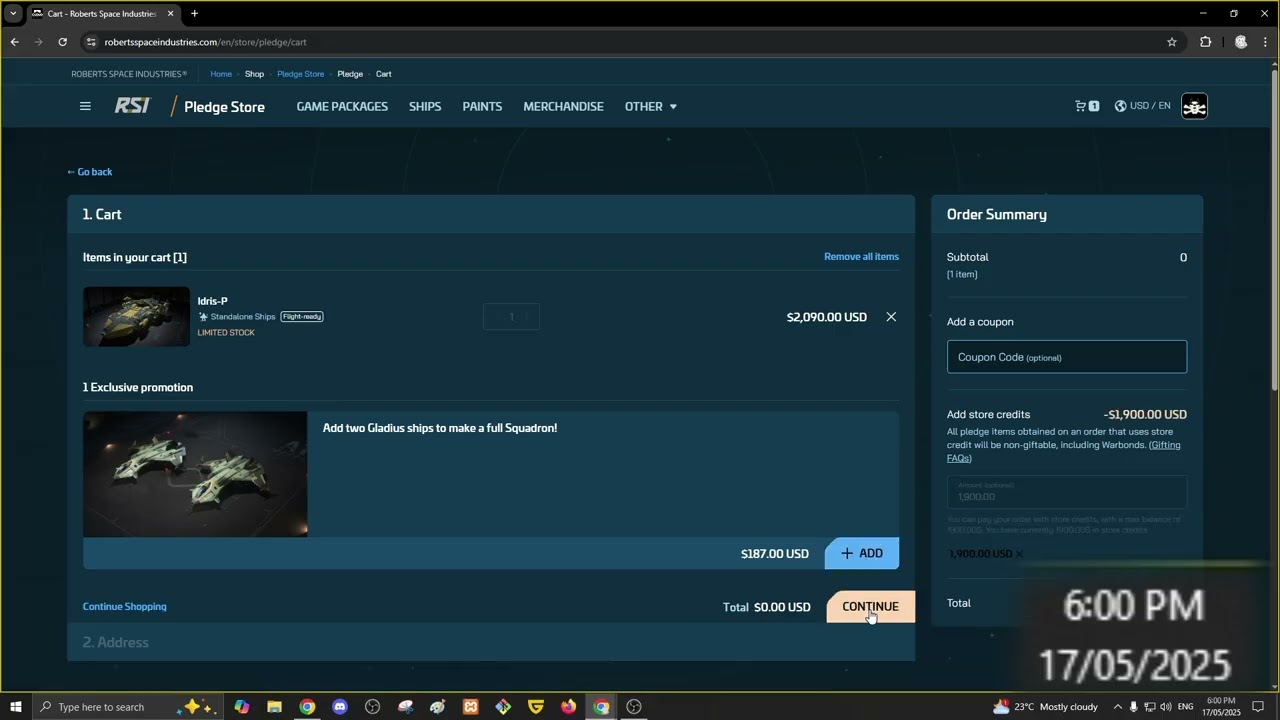Open the browser Extensions menu
1280x720 pixels.
pos(1205,42)
